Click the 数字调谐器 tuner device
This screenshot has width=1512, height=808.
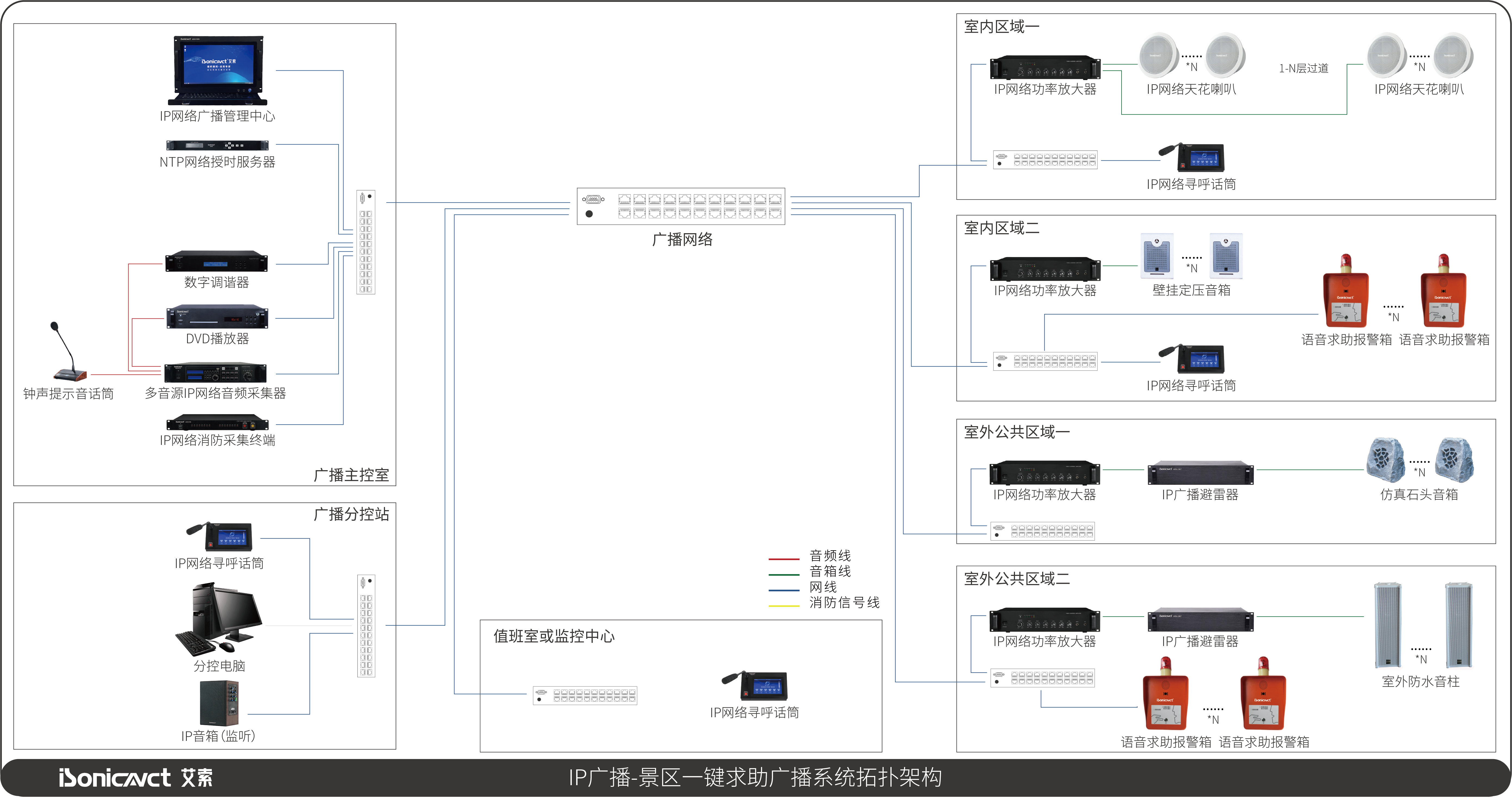(x=217, y=262)
